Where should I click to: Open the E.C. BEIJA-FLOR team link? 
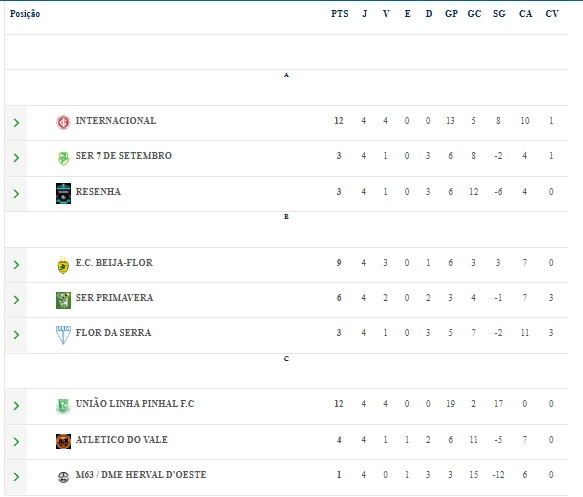114,262
